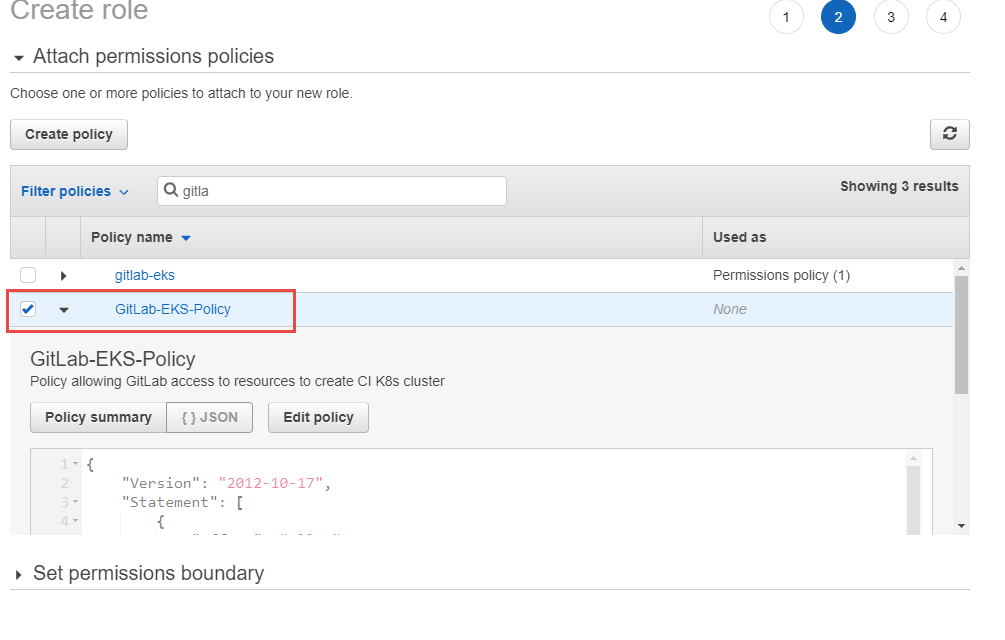Check the gitlab-eks policy checkbox

(28, 275)
